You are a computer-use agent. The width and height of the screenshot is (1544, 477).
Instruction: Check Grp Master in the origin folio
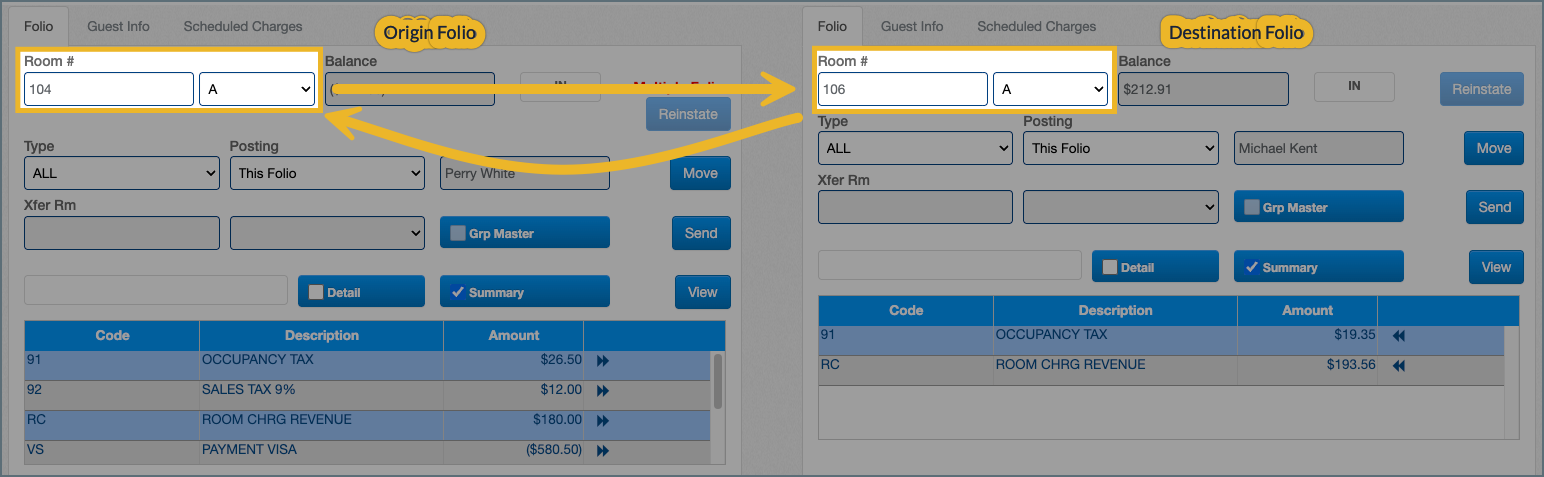click(457, 233)
